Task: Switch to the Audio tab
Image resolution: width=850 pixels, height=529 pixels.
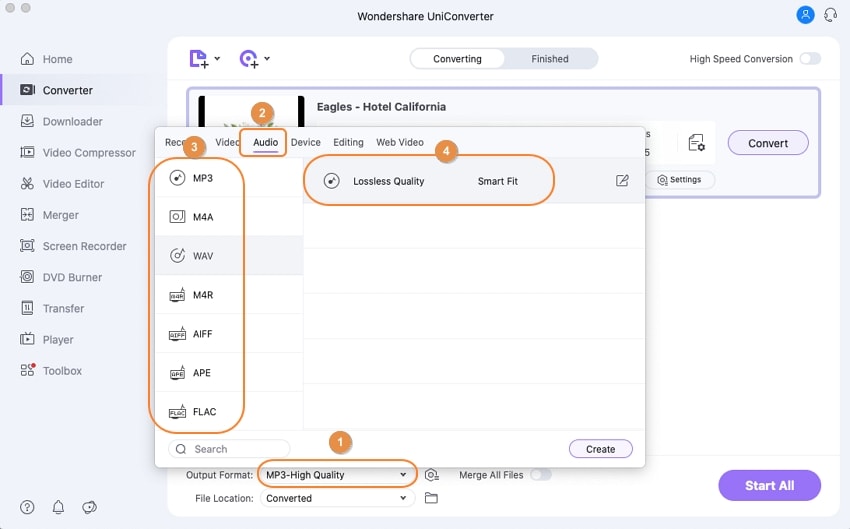Action: pos(266,143)
